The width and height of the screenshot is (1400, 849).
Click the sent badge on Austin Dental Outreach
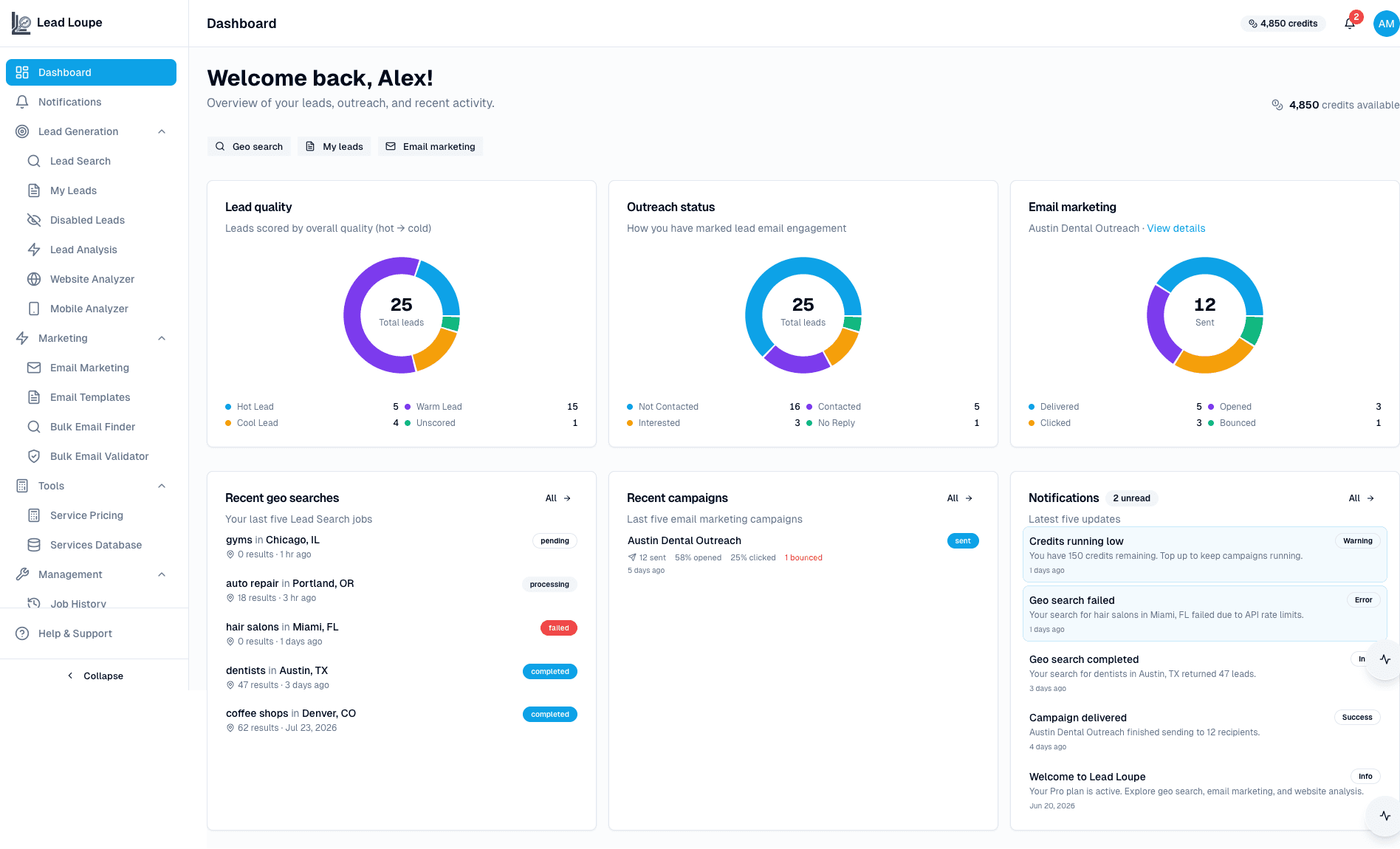point(963,541)
